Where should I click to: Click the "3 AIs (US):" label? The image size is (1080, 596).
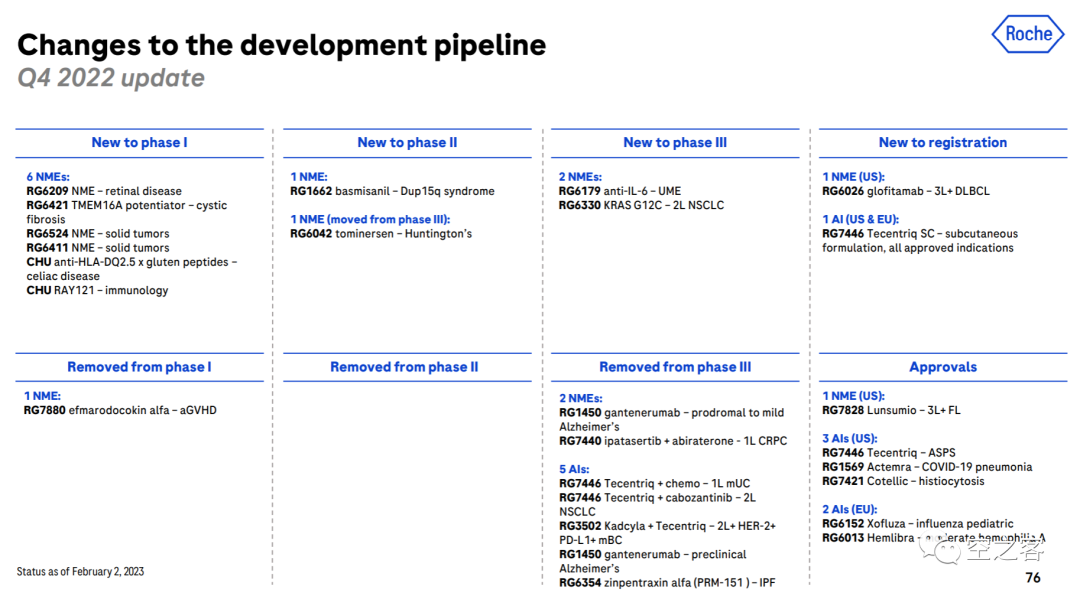850,438
